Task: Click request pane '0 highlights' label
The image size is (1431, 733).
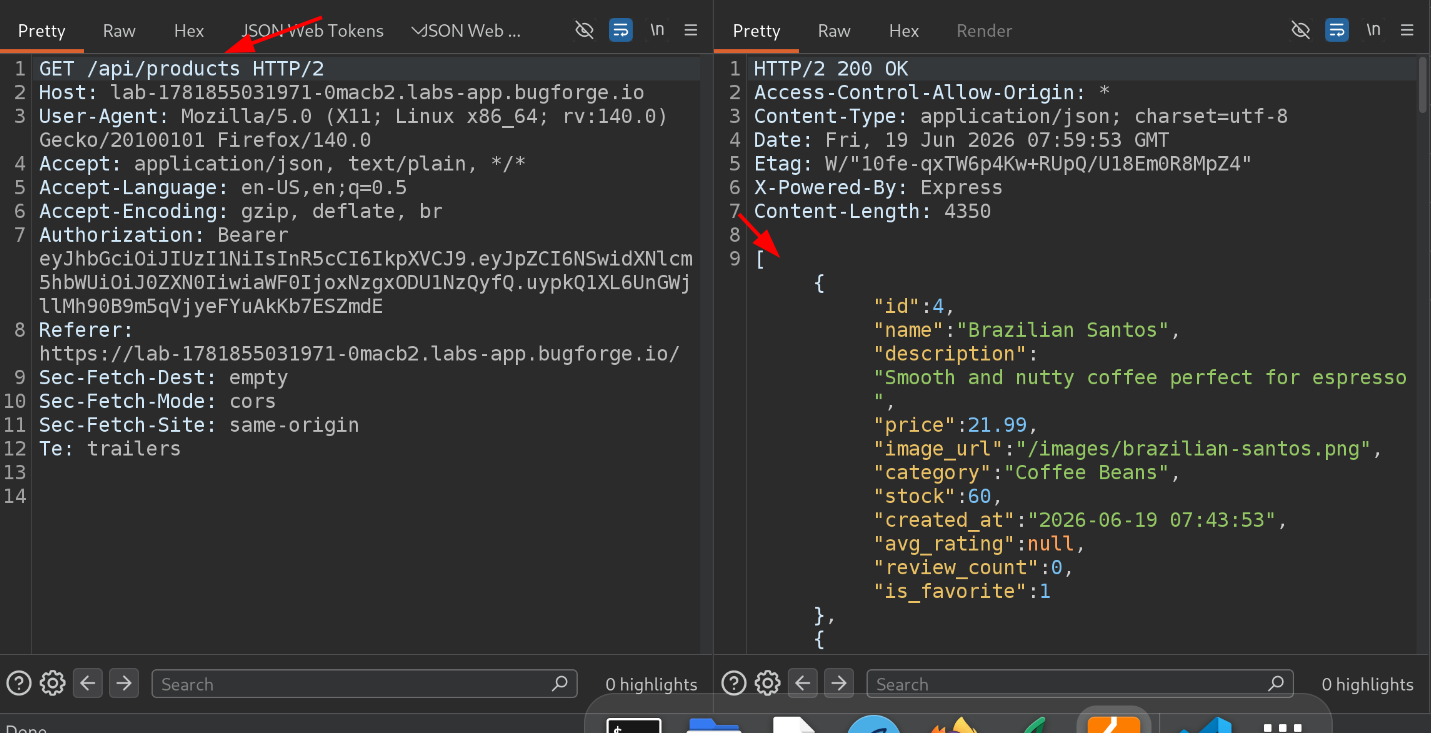Action: tap(652, 685)
